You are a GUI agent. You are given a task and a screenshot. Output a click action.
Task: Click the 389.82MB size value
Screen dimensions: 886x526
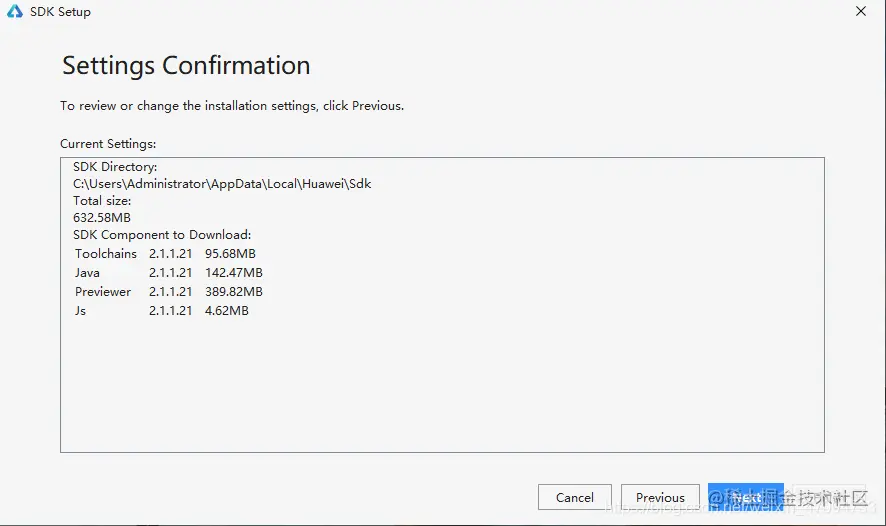(233, 292)
